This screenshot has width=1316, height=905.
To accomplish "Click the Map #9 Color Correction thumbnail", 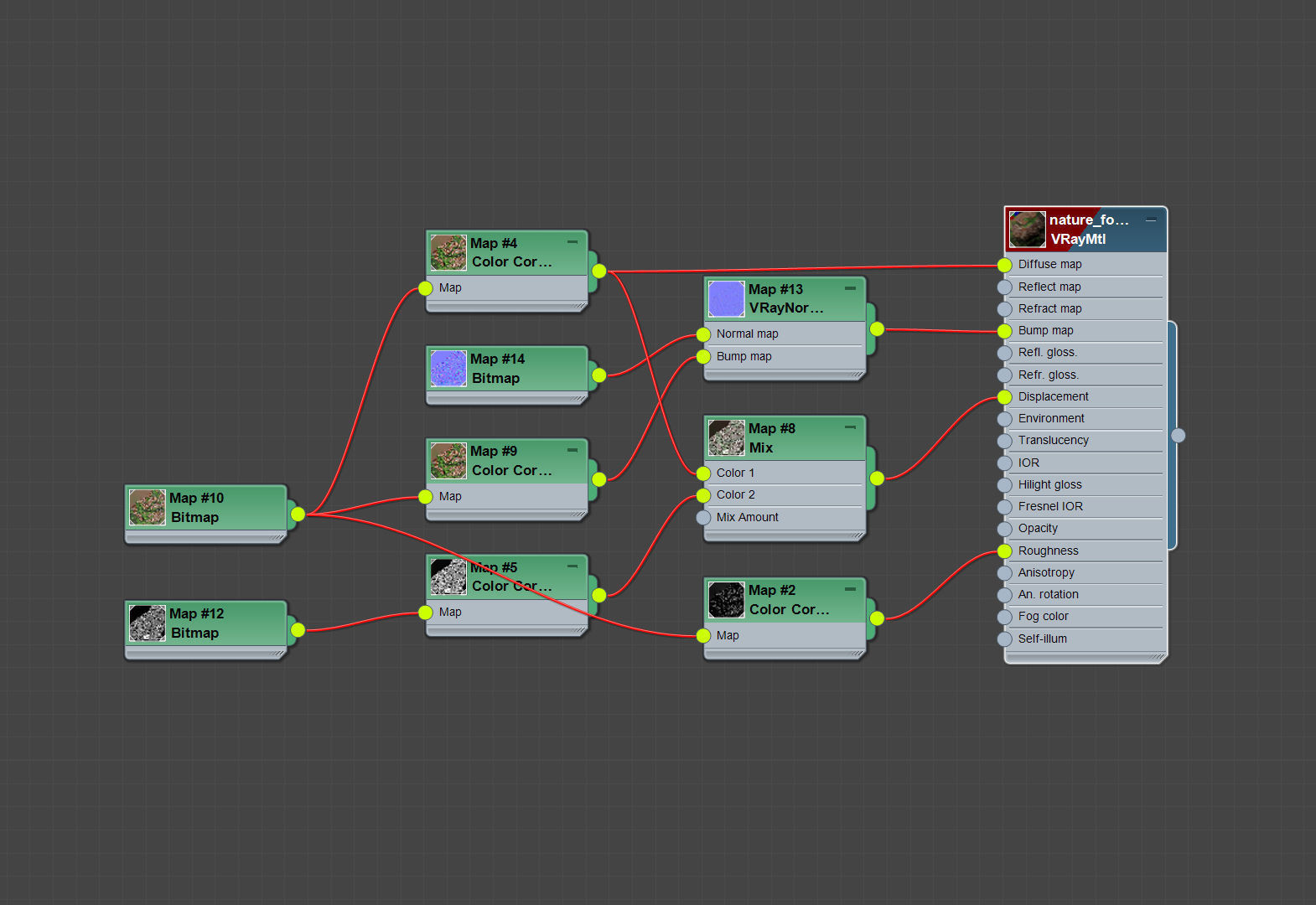I will 448,461.
